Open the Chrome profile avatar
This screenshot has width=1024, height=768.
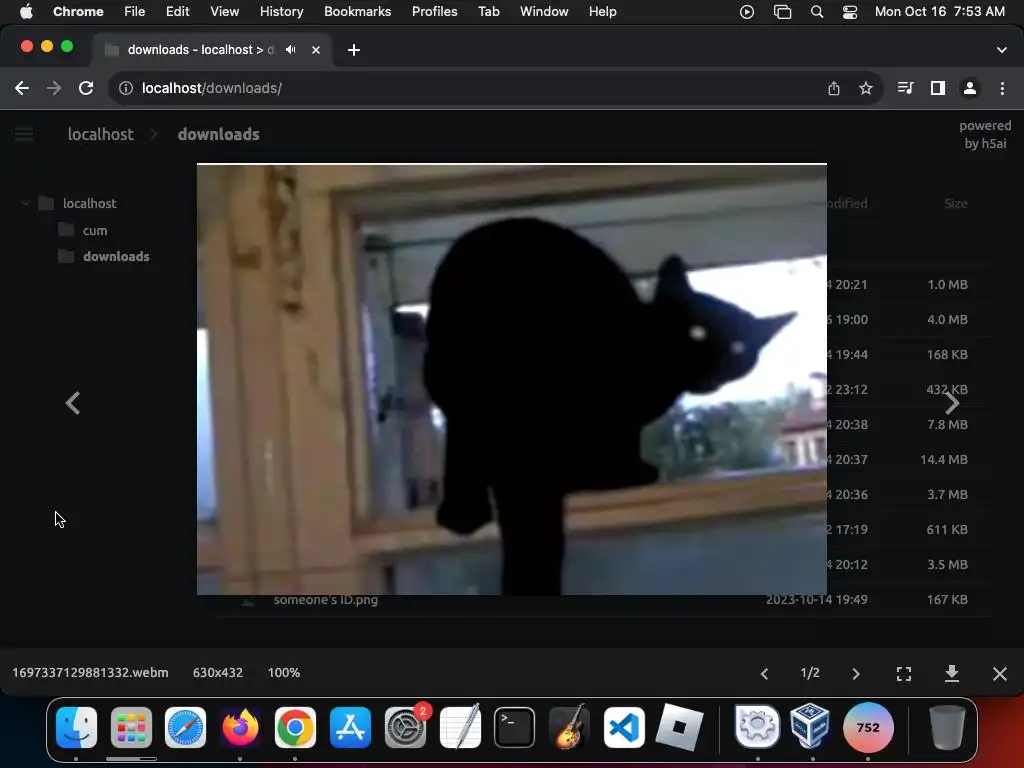(x=970, y=88)
